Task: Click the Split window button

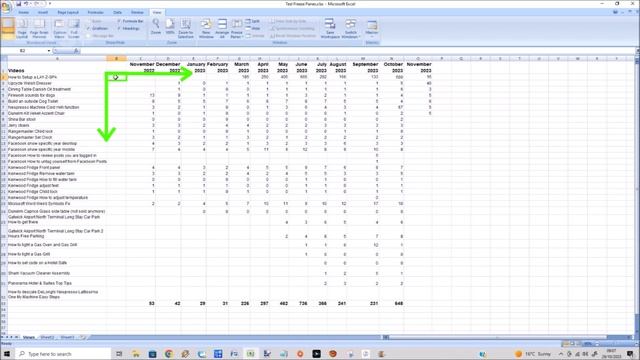Action: 253,21
